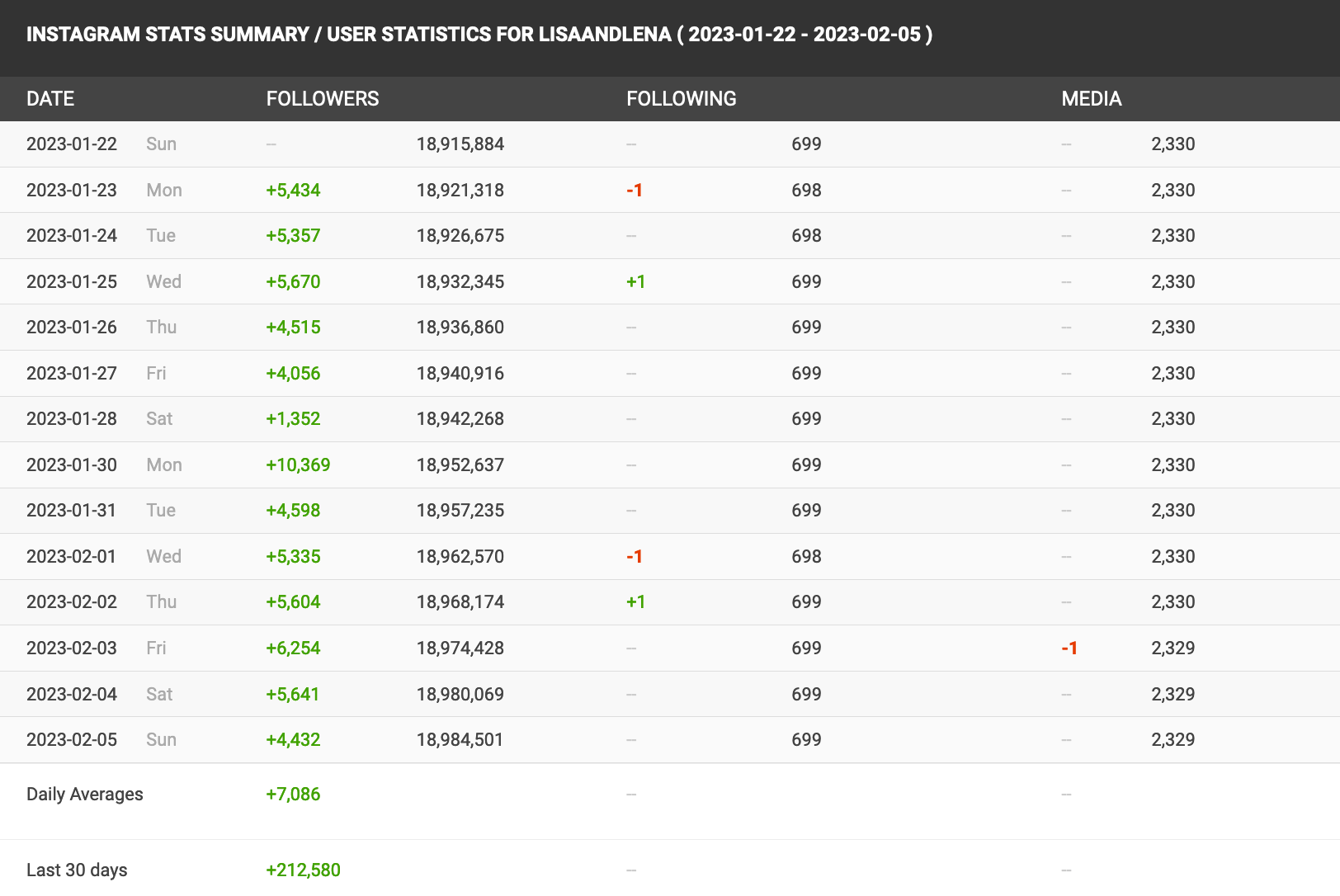Select the date 2023-01-26
The height and width of the screenshot is (896, 1340).
coord(72,328)
